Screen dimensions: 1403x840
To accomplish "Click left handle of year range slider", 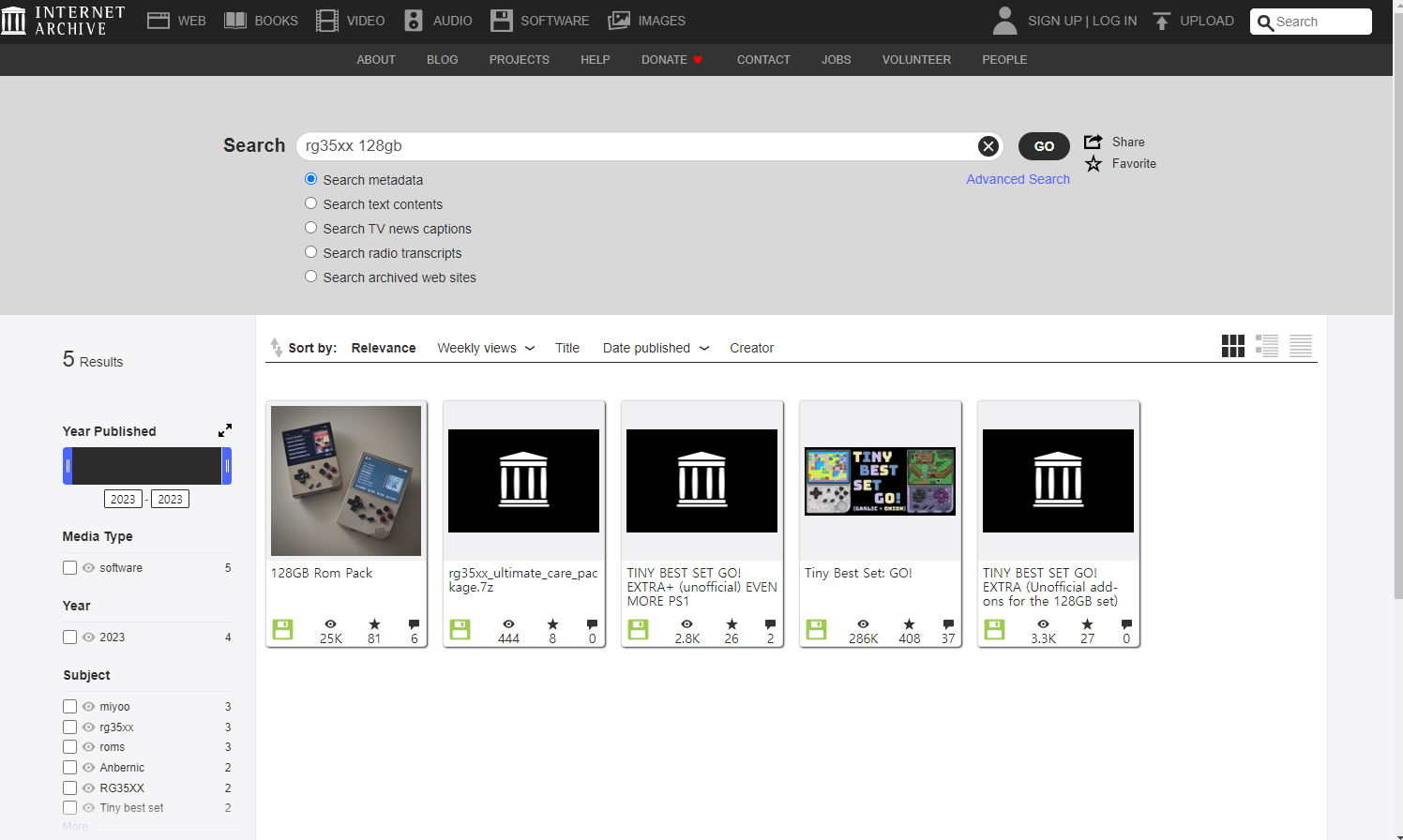I will [68, 466].
